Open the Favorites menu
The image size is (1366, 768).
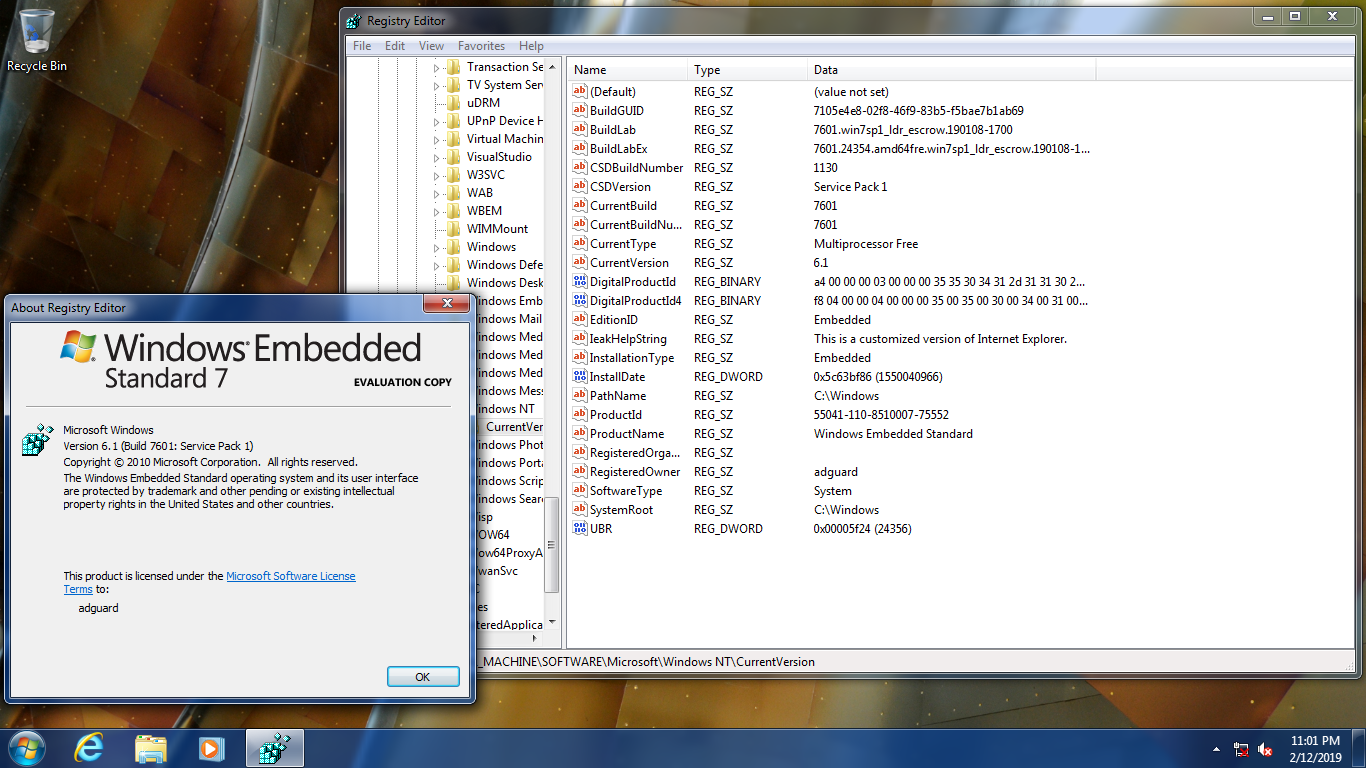[x=481, y=46]
